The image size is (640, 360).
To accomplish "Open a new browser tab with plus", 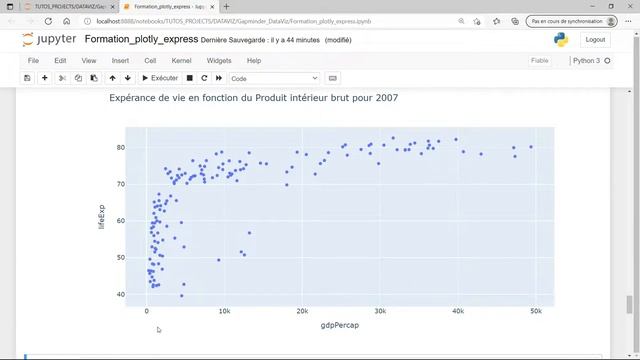I will 227,7.
